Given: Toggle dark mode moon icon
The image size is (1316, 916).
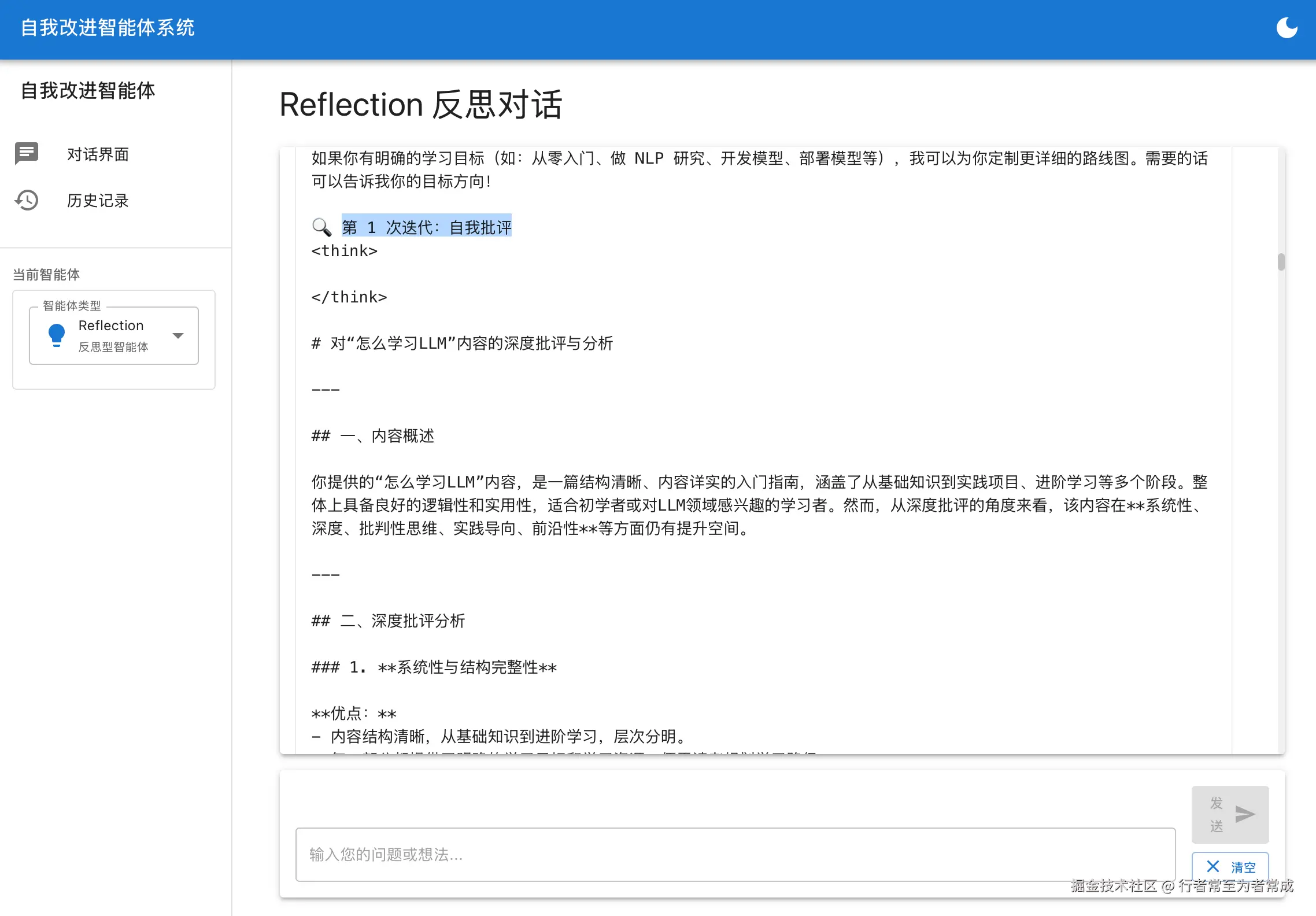Looking at the screenshot, I should 1287,28.
